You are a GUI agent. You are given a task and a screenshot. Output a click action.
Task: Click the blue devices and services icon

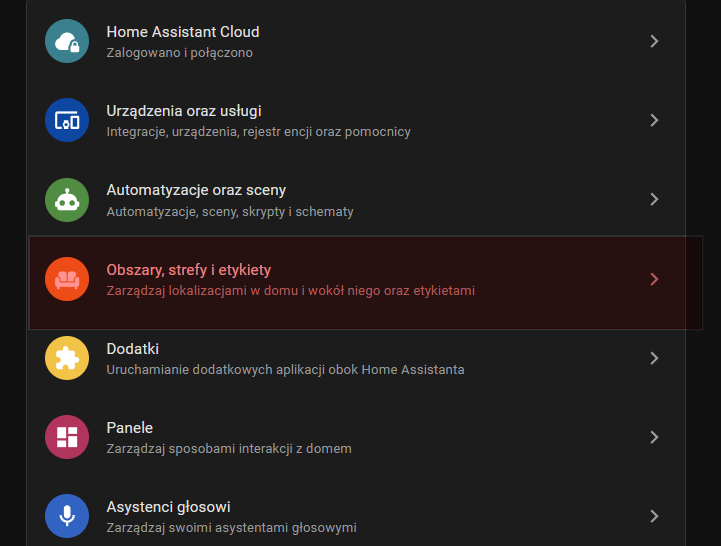pyautogui.click(x=67, y=120)
